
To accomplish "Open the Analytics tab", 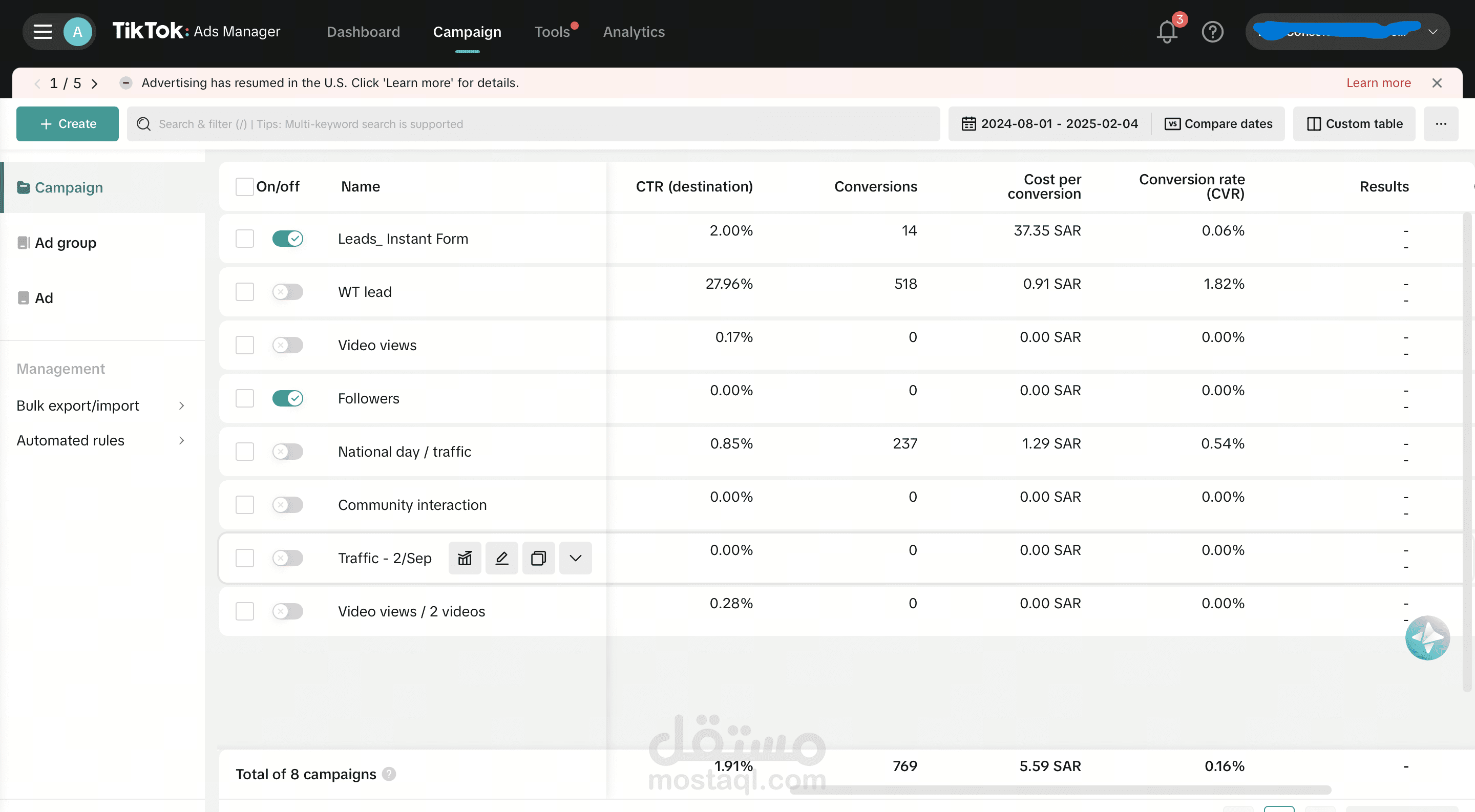I will tap(634, 32).
